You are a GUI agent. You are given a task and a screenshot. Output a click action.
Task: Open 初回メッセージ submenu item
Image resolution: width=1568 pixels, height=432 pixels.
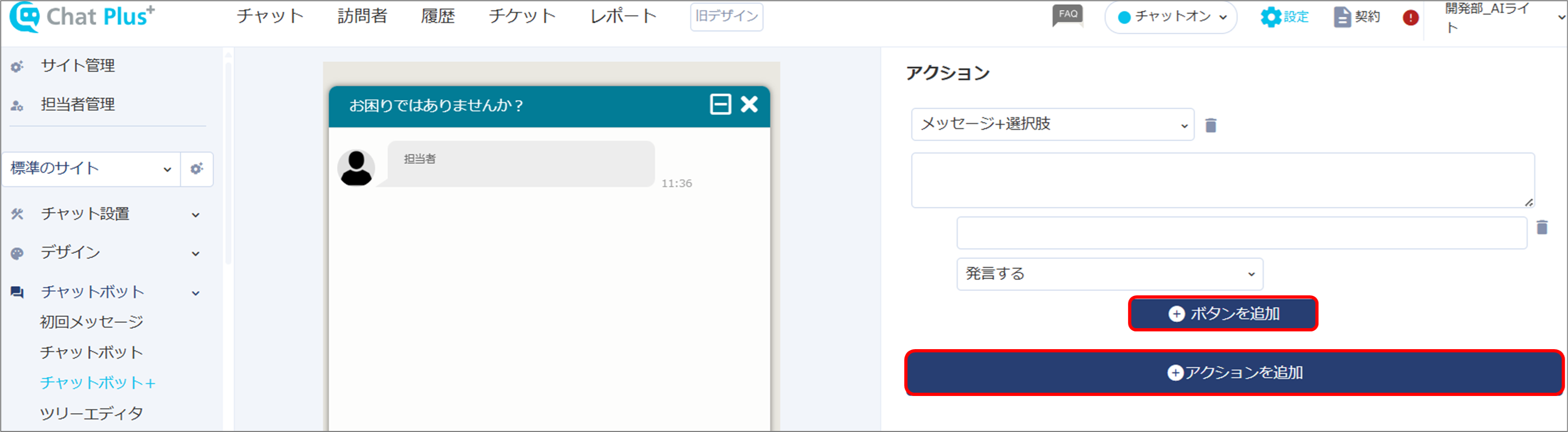[91, 322]
